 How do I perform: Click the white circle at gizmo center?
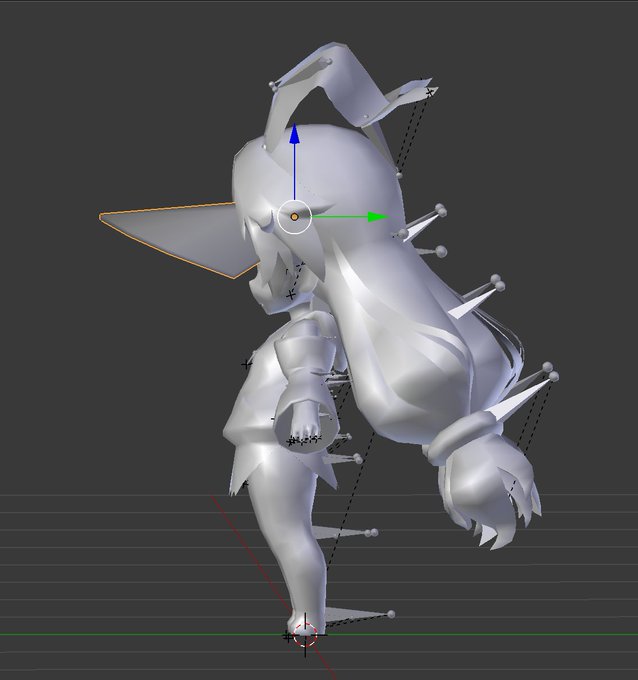[294, 216]
